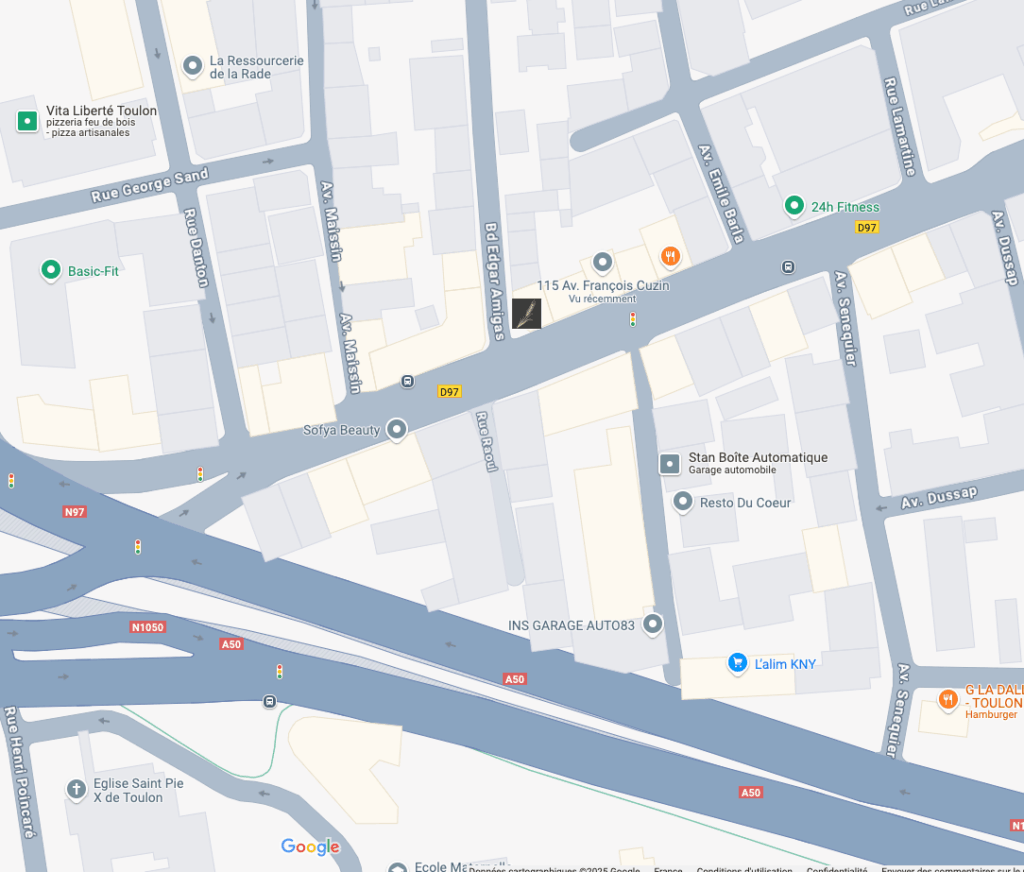Click the Basic-Fit gym pin
The width and height of the screenshot is (1024, 872).
pos(51,270)
